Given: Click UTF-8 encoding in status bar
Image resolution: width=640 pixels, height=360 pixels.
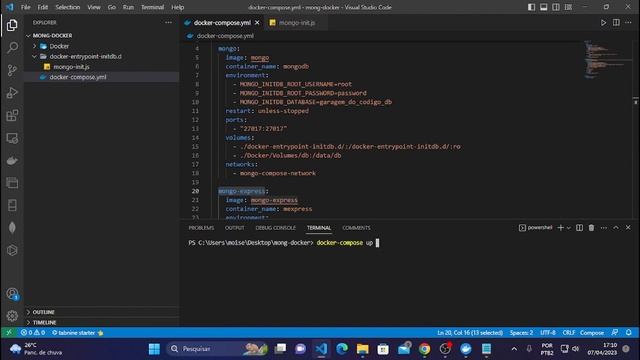Looking at the screenshot, I should tap(548, 333).
